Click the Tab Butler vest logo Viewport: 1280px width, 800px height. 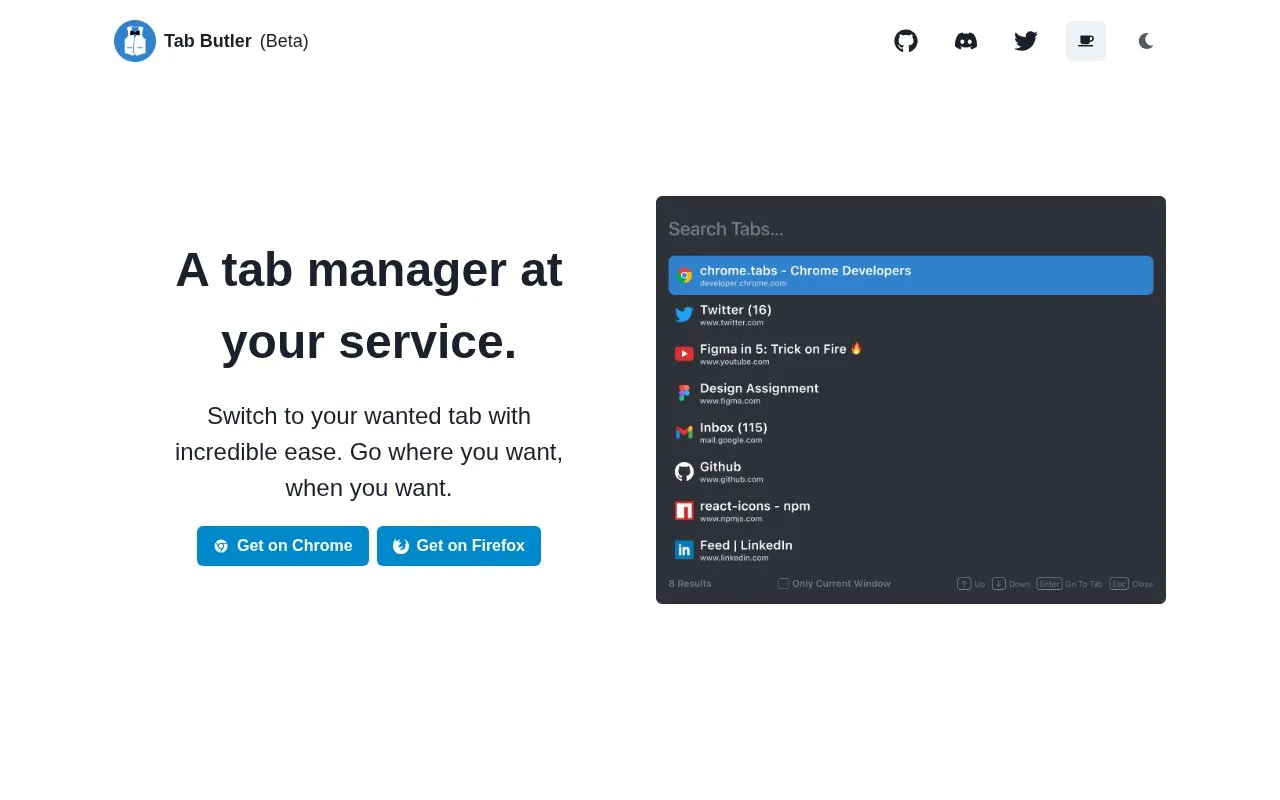point(135,41)
